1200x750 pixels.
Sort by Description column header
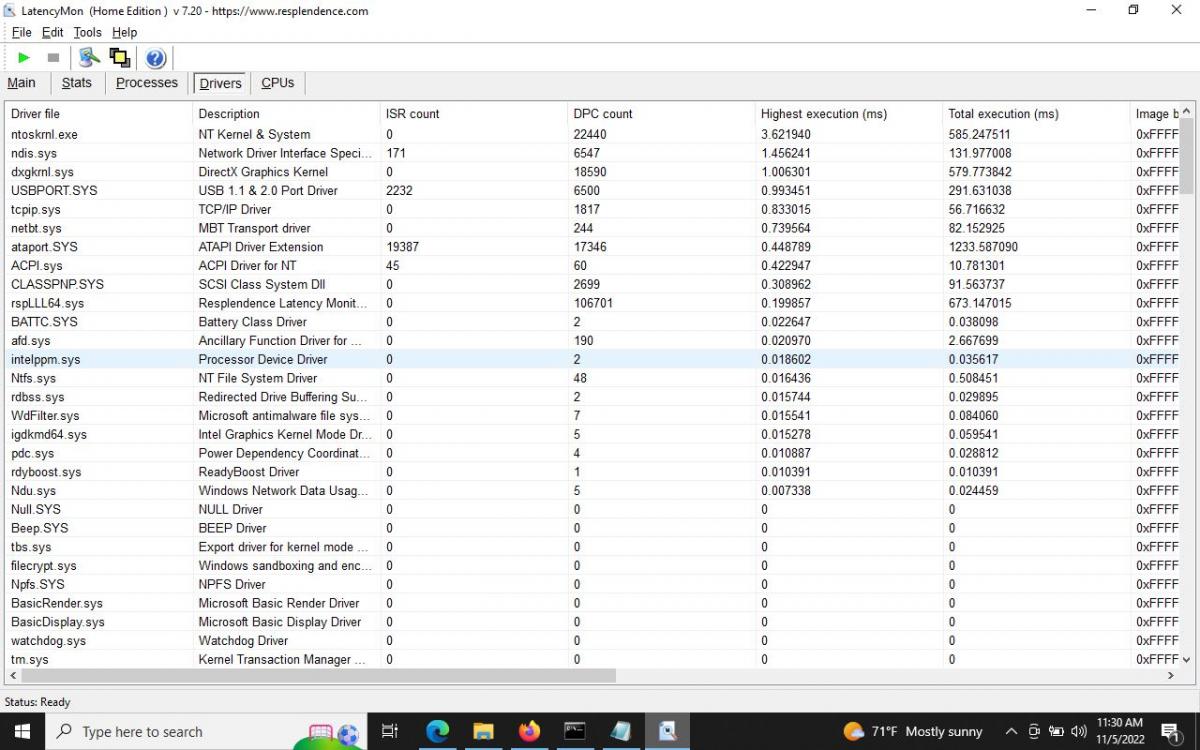[x=286, y=114]
